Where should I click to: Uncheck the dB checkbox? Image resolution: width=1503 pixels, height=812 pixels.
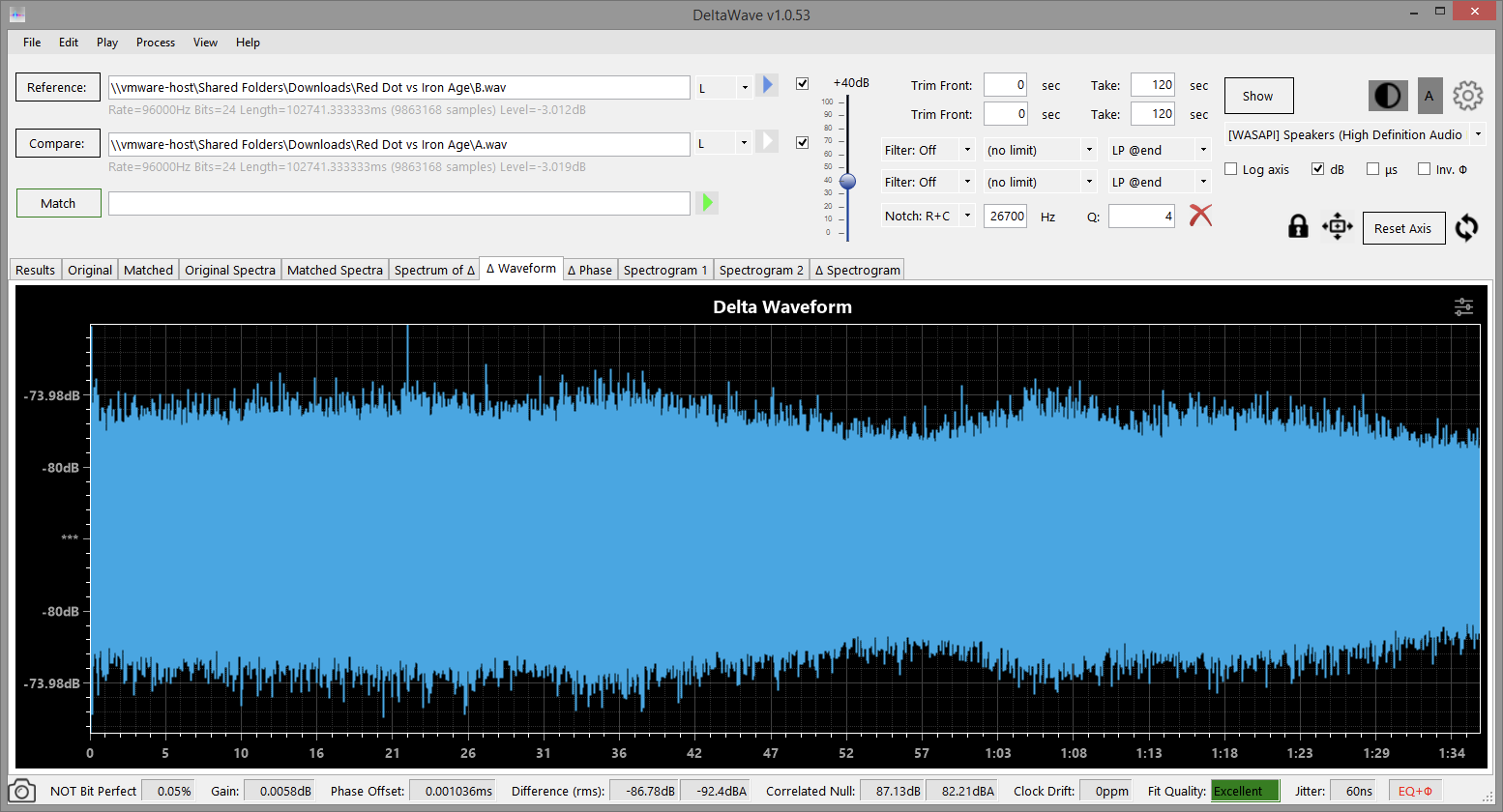1317,169
